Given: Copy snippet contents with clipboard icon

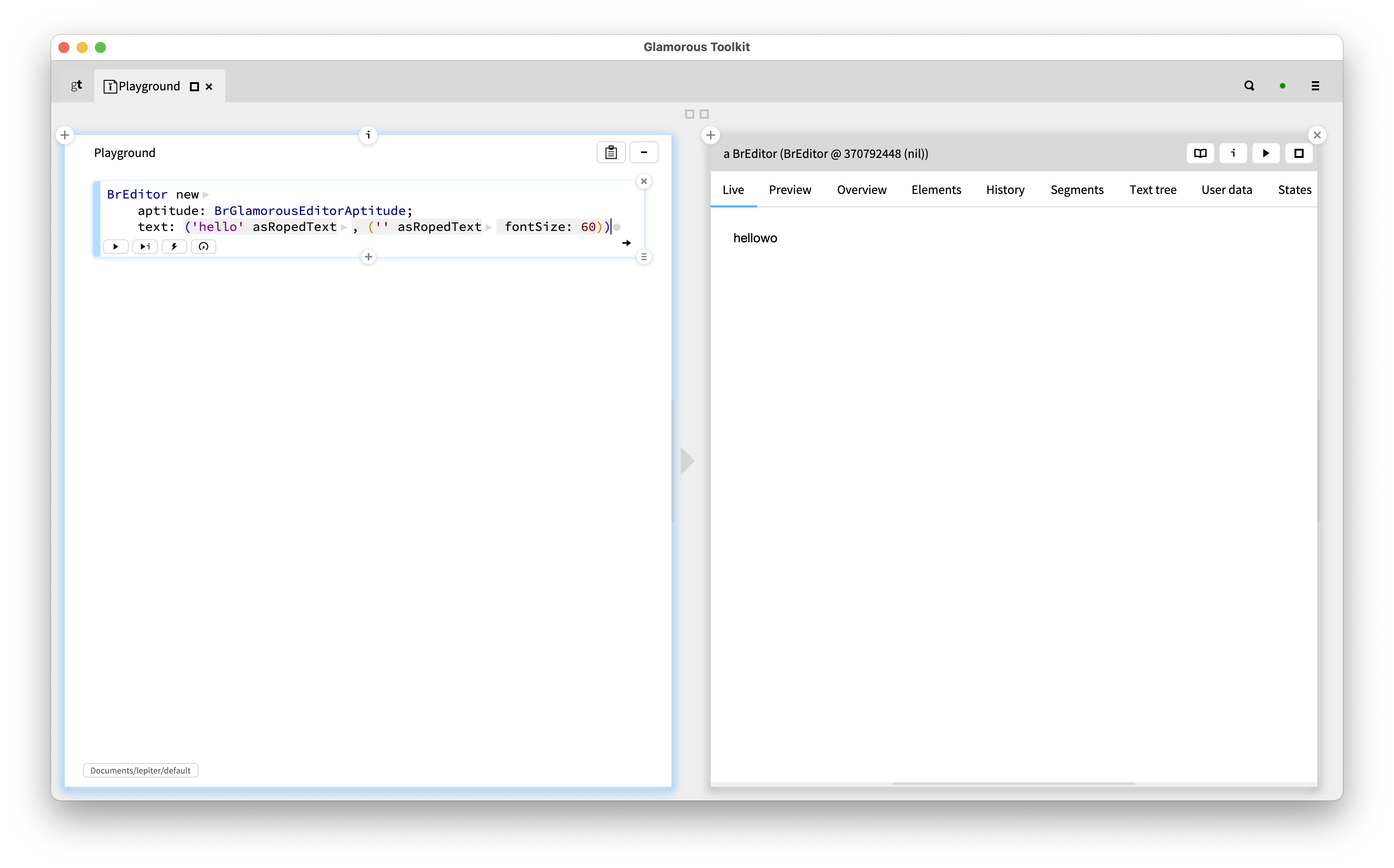Looking at the screenshot, I should point(610,152).
